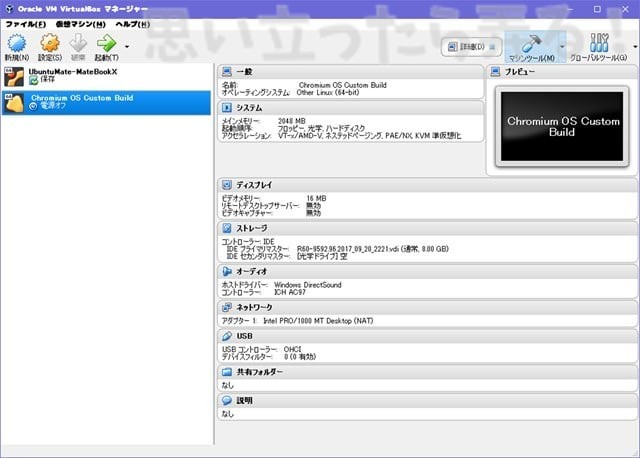Click the Display (ディスプレイ) section icon

[x=227, y=185]
